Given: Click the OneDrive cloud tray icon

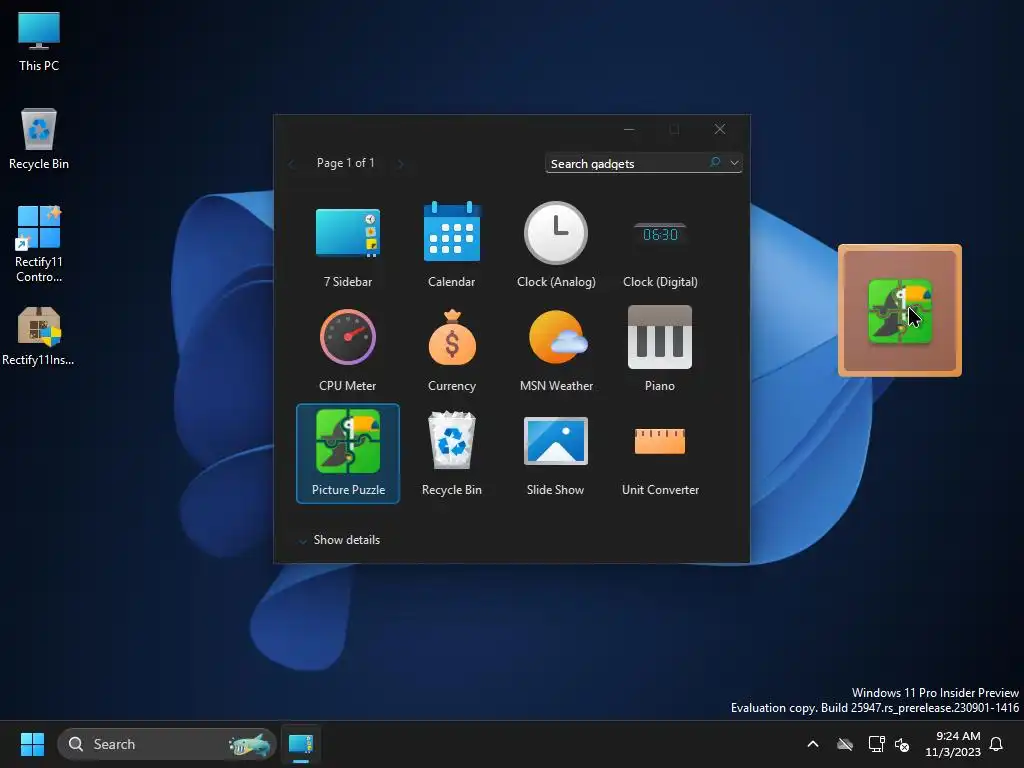Looking at the screenshot, I should [845, 744].
